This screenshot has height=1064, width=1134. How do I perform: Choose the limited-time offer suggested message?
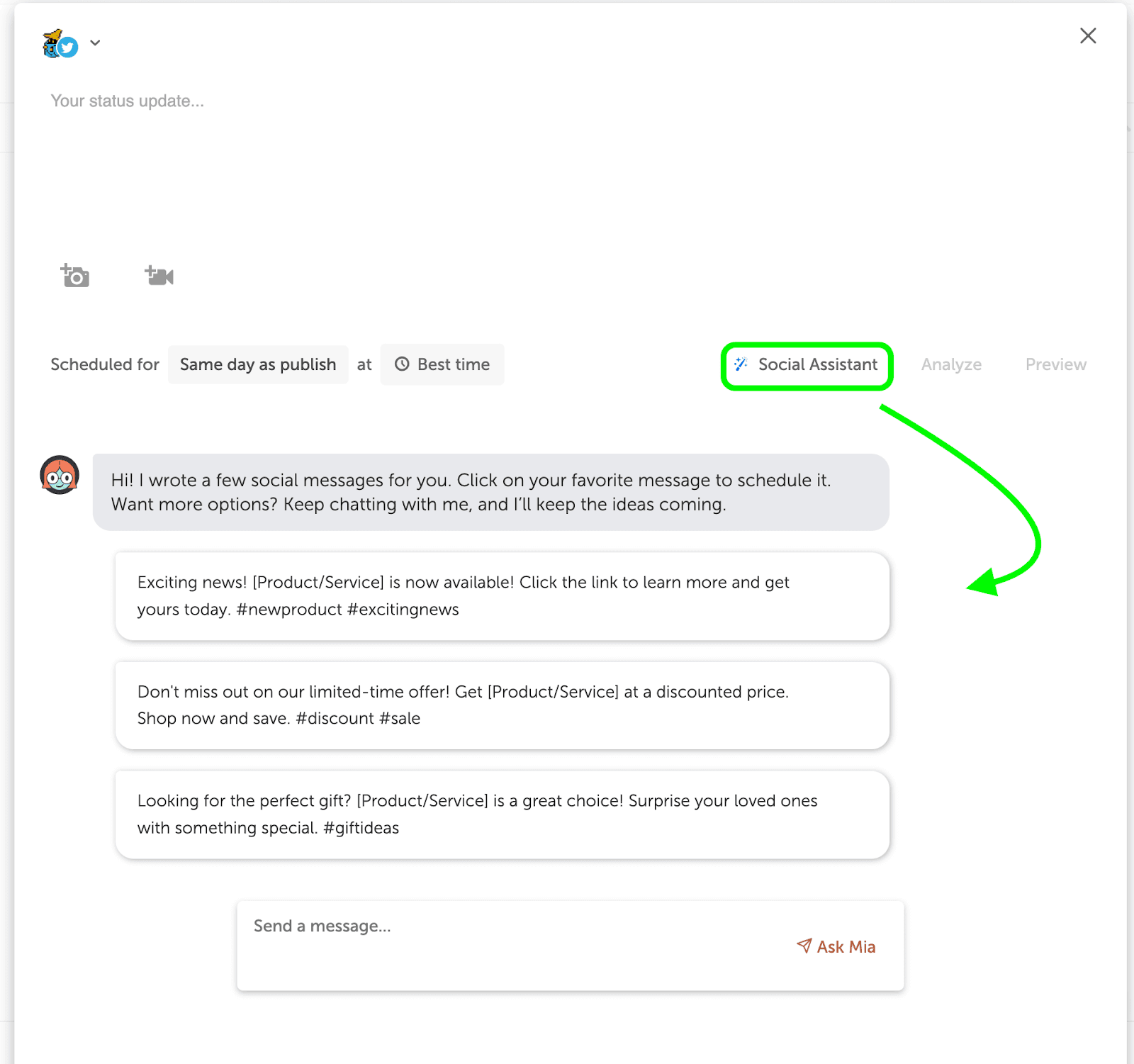502,705
